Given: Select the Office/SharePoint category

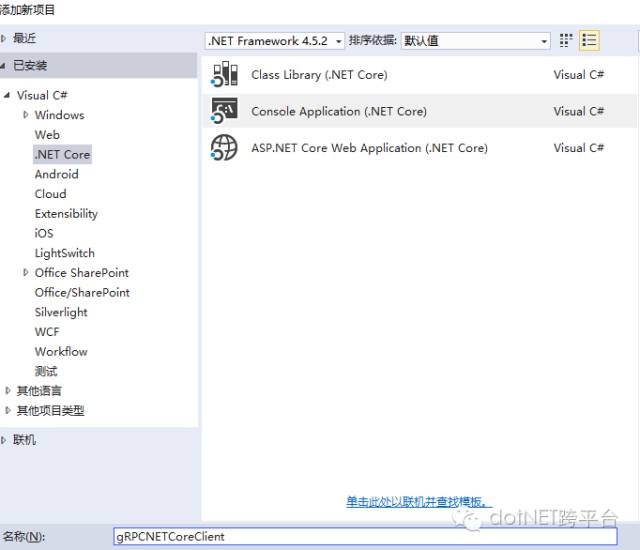Looking at the screenshot, I should click(82, 292).
